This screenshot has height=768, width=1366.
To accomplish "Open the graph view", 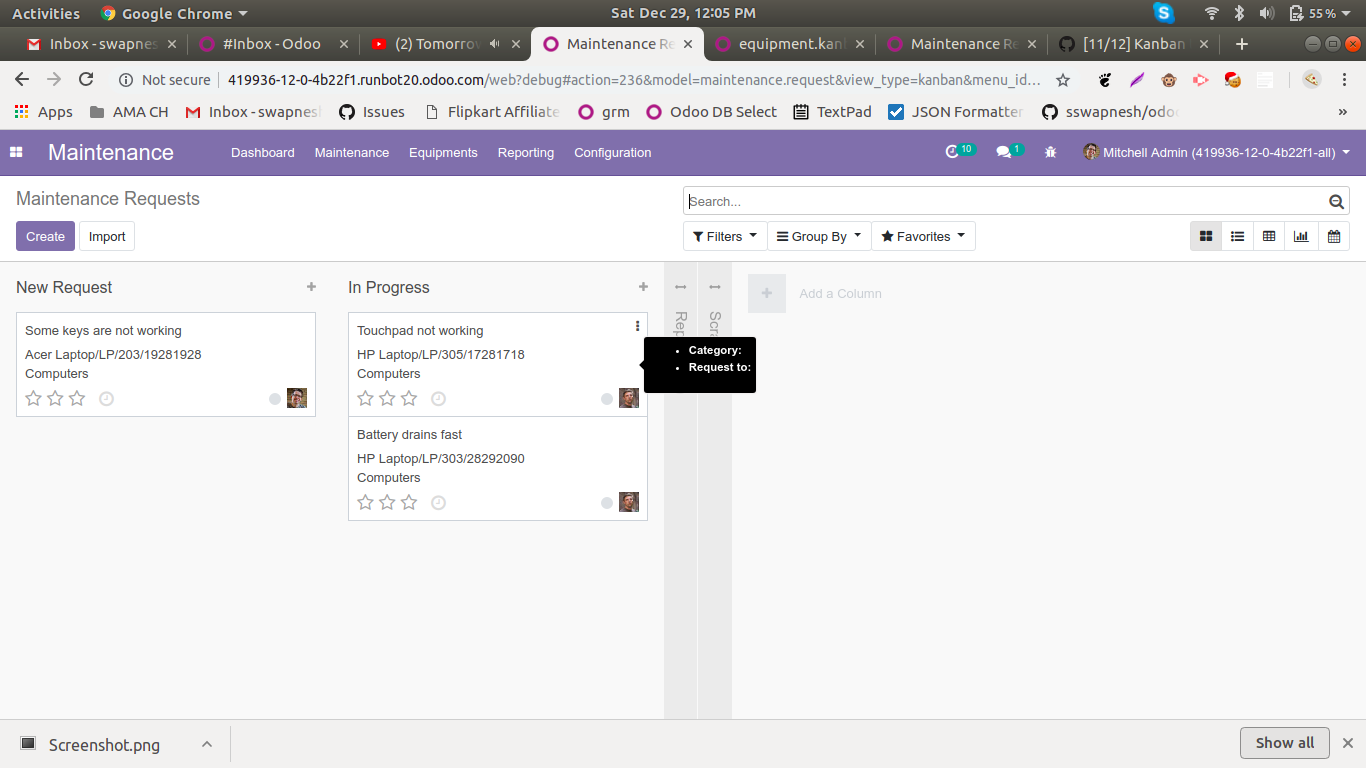I will click(1301, 236).
